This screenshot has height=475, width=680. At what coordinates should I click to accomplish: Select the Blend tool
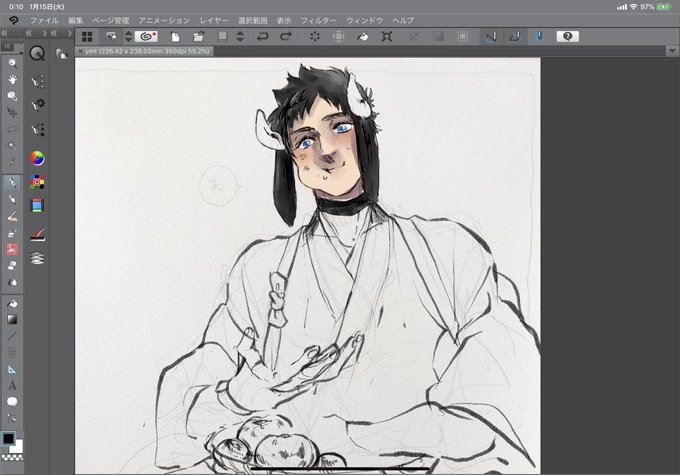pyautogui.click(x=12, y=282)
